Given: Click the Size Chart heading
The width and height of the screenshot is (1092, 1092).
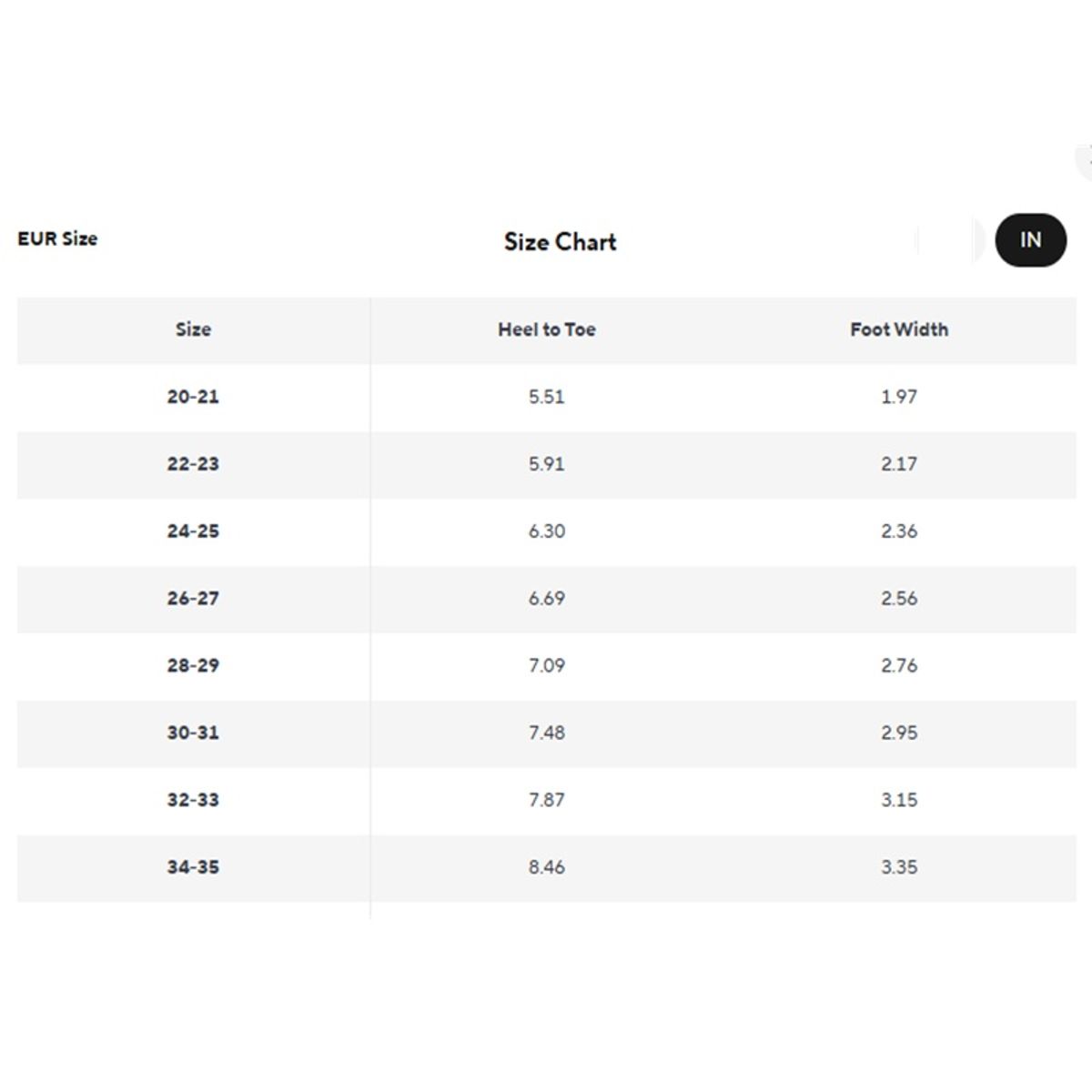Looking at the screenshot, I should [561, 241].
